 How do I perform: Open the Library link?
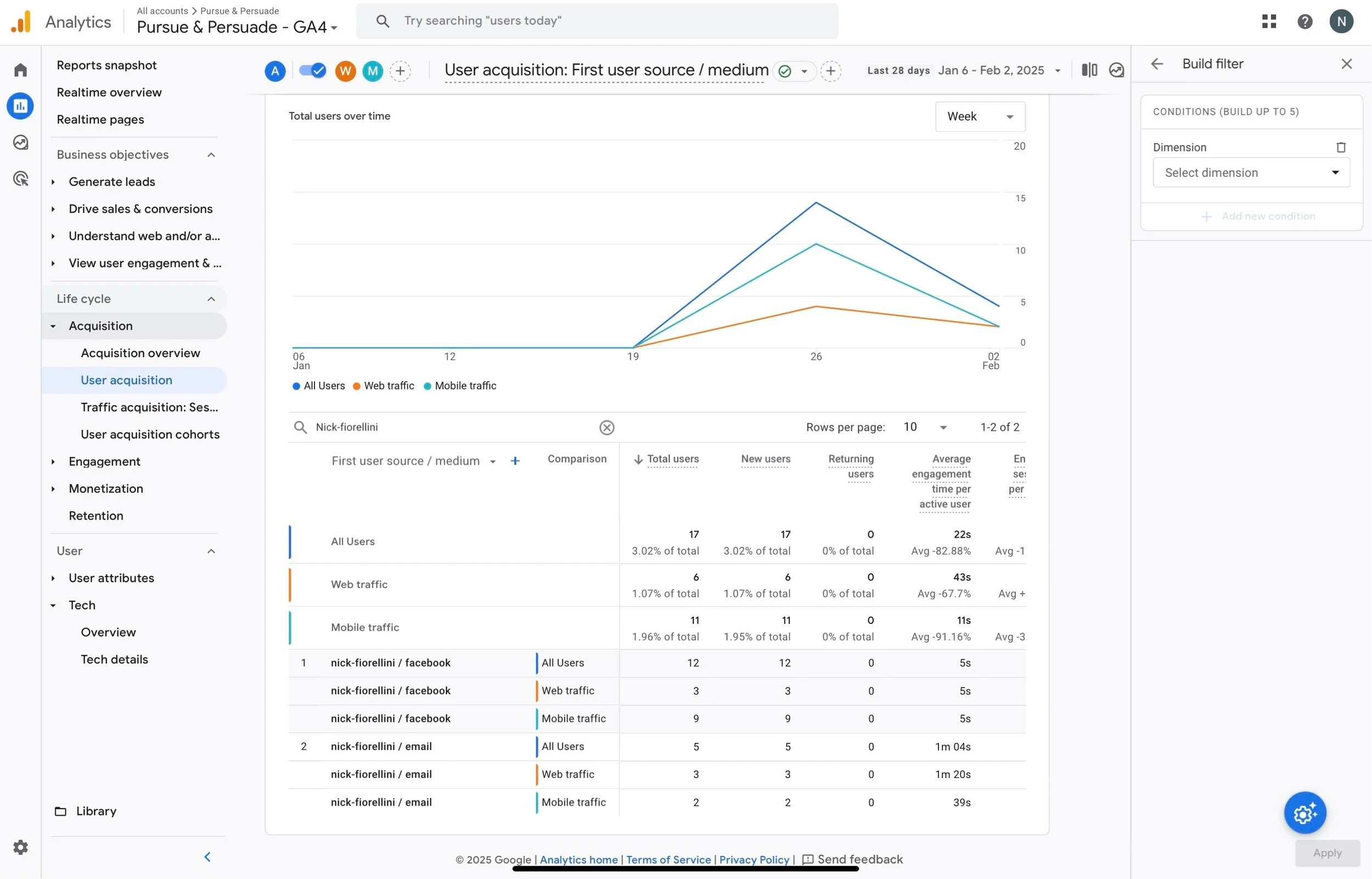point(96,811)
